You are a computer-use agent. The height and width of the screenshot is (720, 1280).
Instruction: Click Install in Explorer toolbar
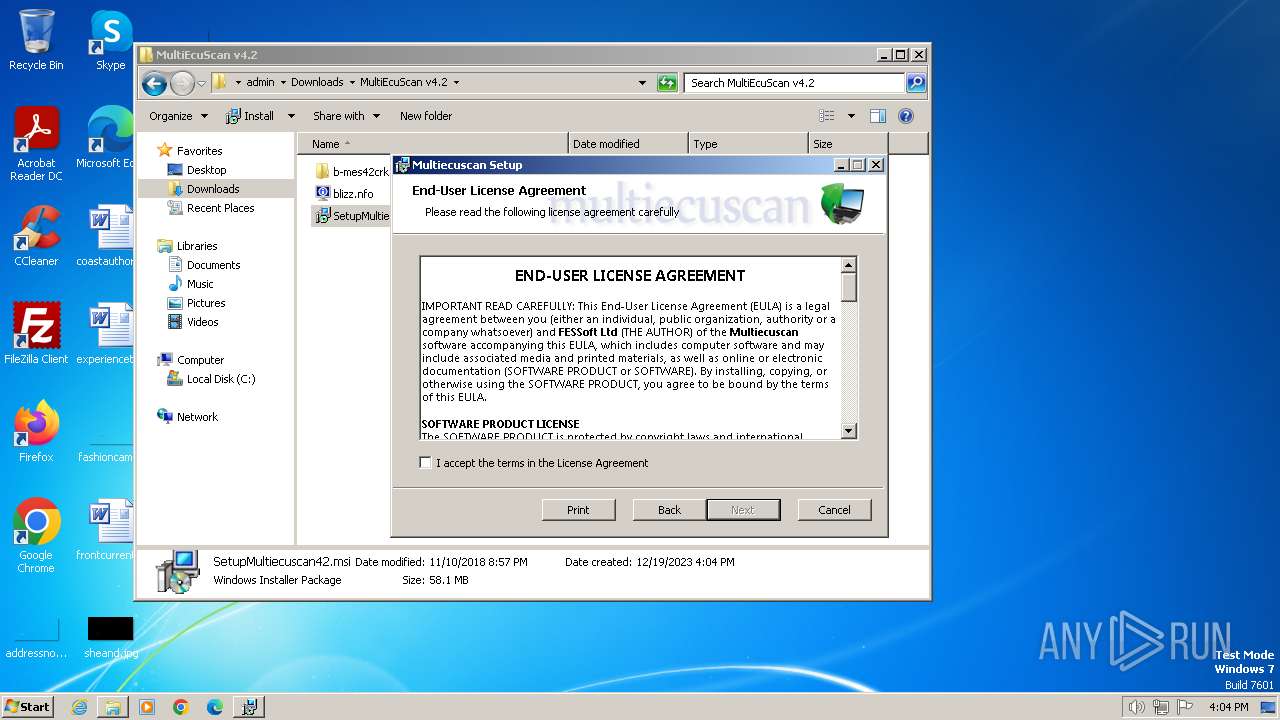pos(250,116)
